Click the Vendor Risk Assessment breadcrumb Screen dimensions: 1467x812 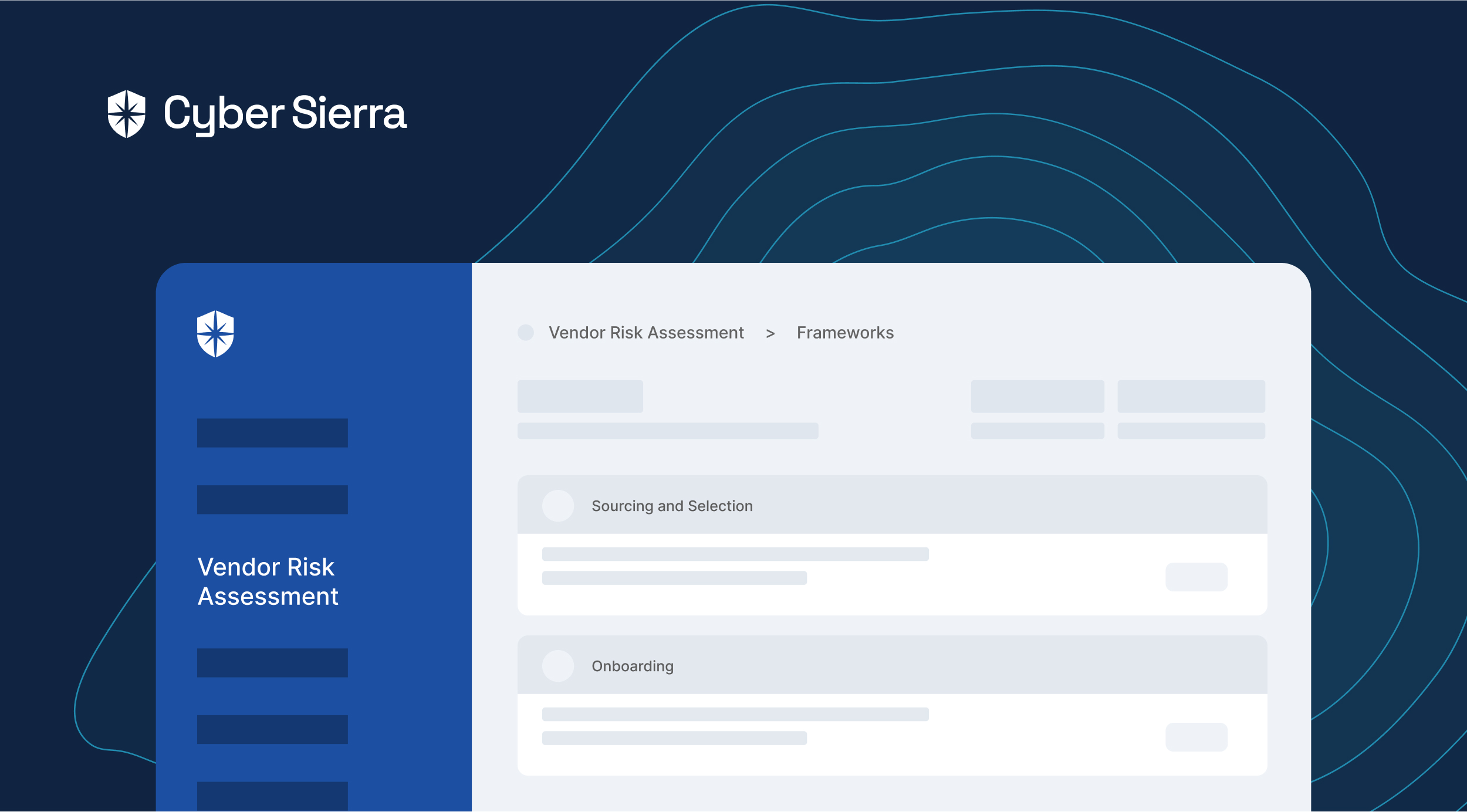[x=646, y=333]
